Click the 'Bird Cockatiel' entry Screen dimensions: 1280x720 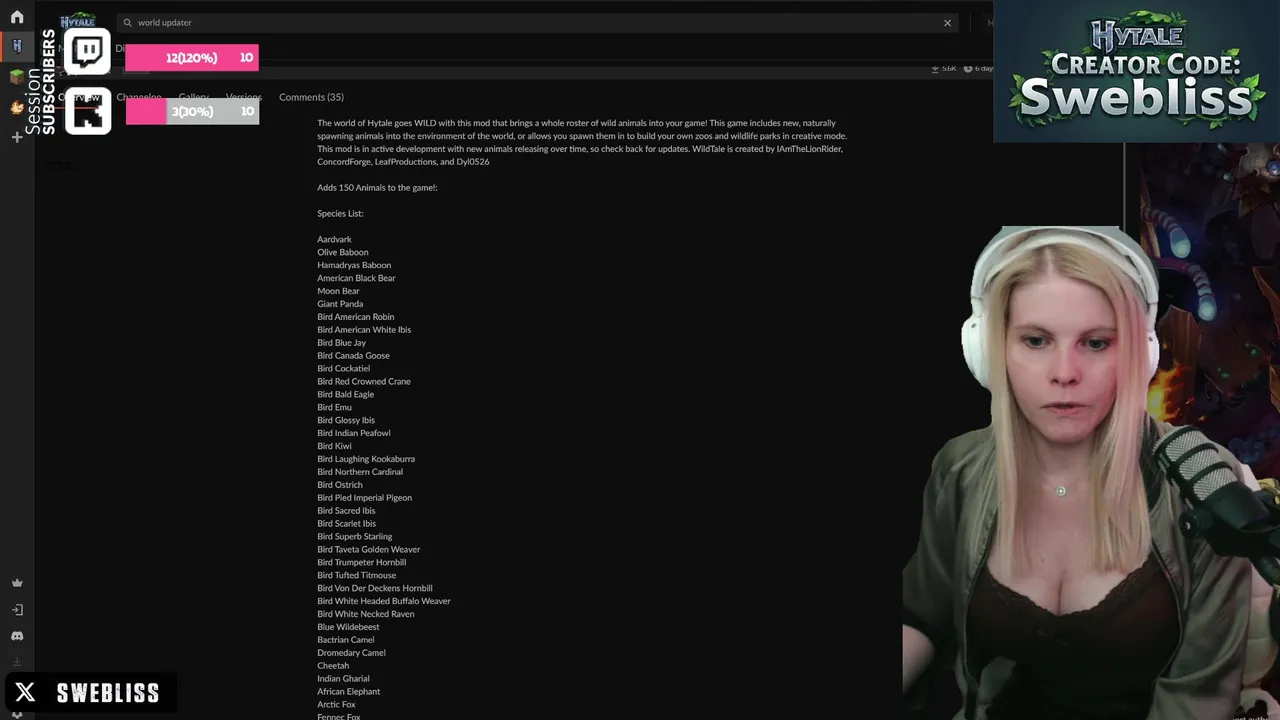344,369
